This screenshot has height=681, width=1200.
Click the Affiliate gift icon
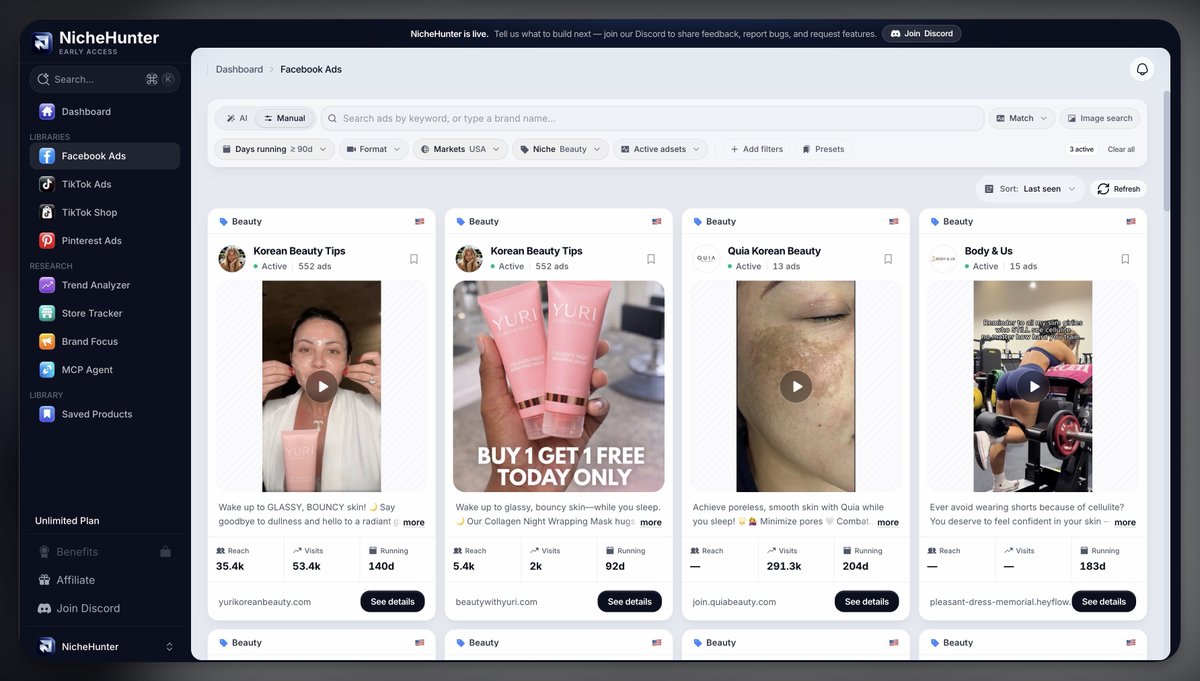45,580
